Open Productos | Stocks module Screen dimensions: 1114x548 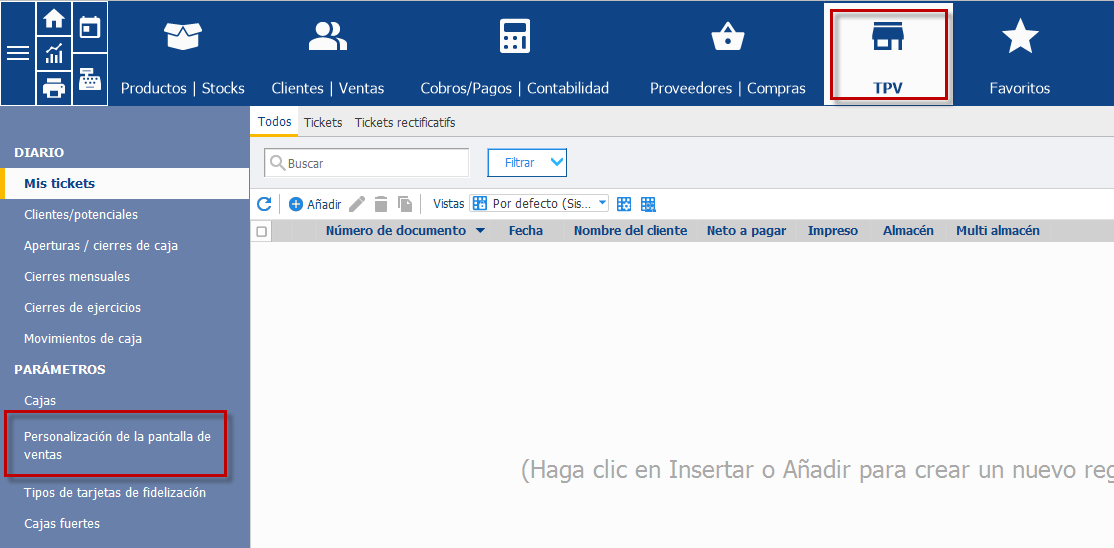(x=183, y=57)
